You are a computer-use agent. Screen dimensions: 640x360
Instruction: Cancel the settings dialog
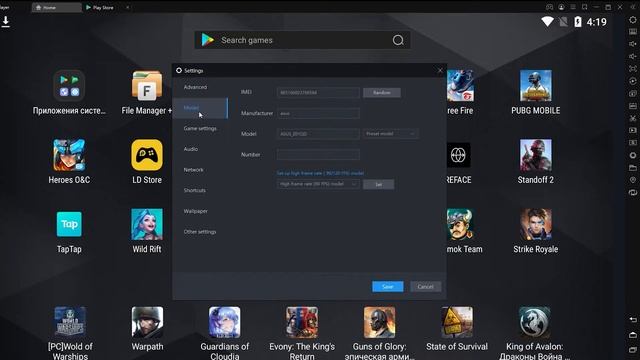425,287
